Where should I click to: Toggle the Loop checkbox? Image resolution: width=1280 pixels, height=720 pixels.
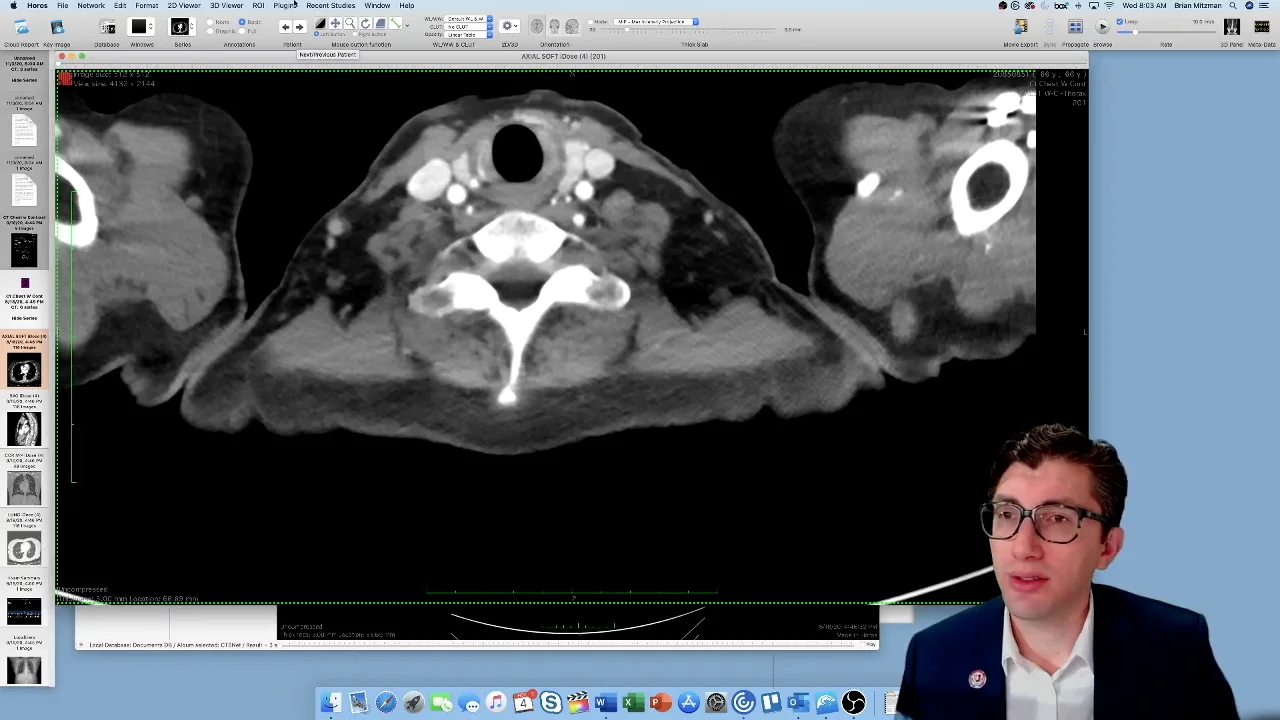pyautogui.click(x=1119, y=21)
